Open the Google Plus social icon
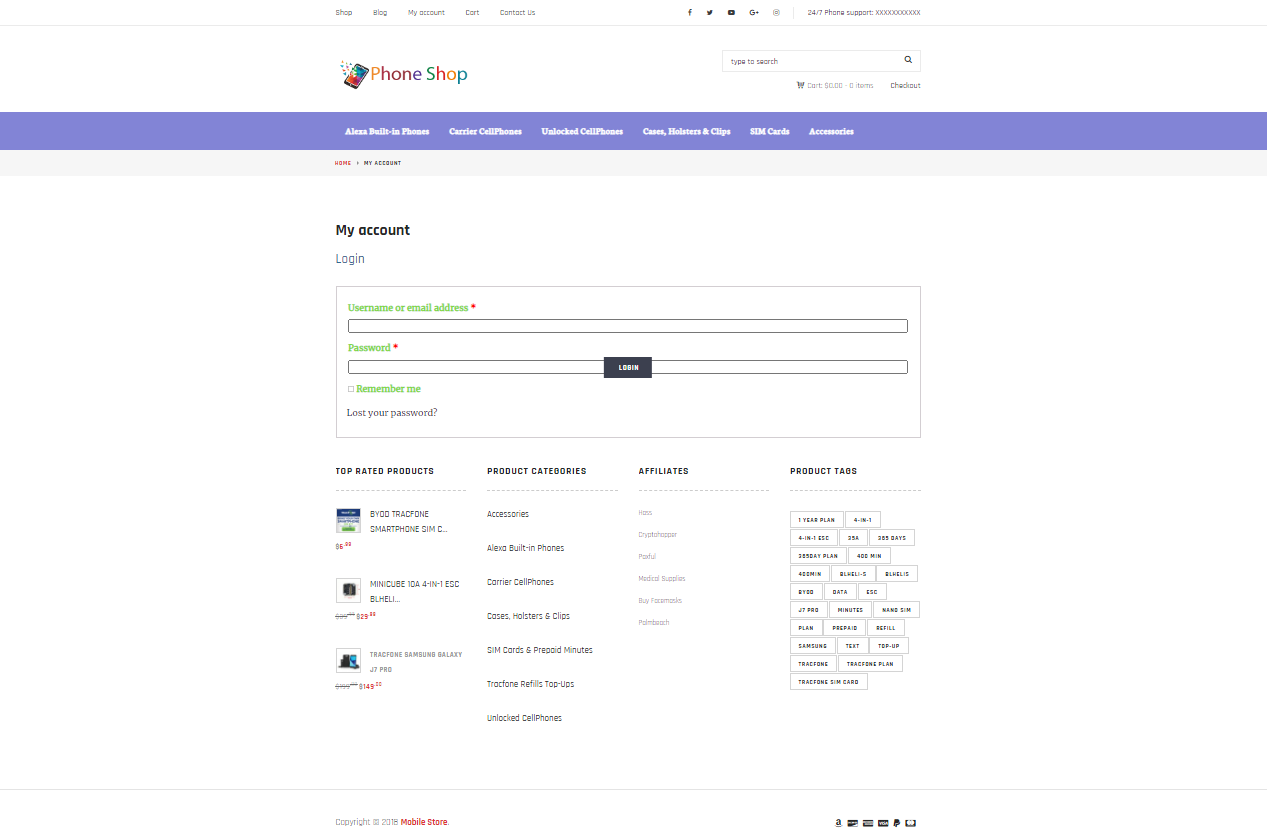This screenshot has width=1267, height=833. coord(754,13)
